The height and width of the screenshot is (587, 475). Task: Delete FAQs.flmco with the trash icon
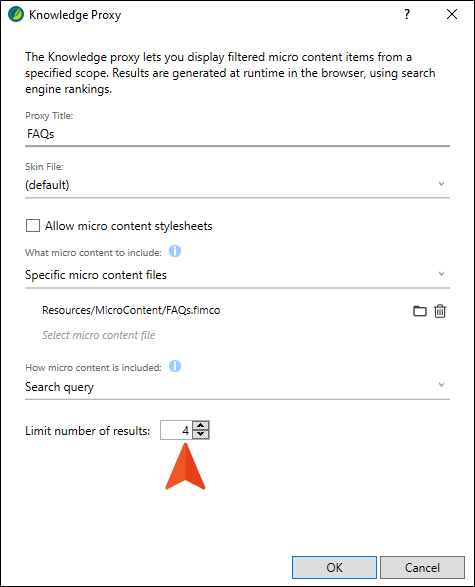(x=440, y=311)
